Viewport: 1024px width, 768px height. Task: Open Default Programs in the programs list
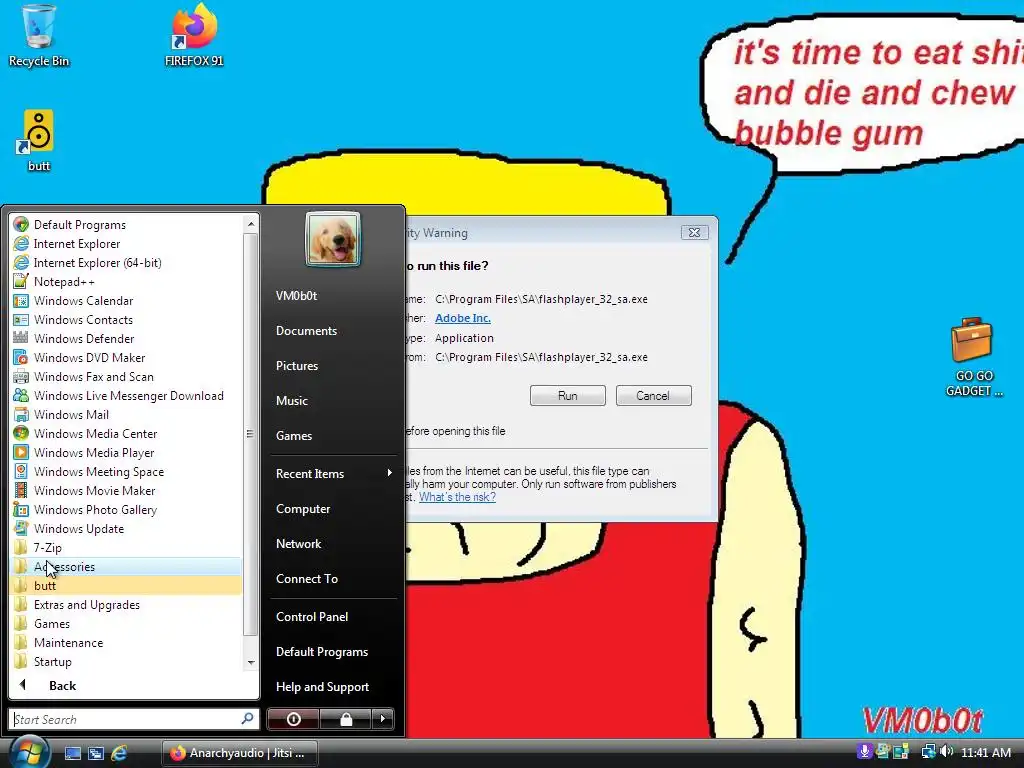pos(127,225)
